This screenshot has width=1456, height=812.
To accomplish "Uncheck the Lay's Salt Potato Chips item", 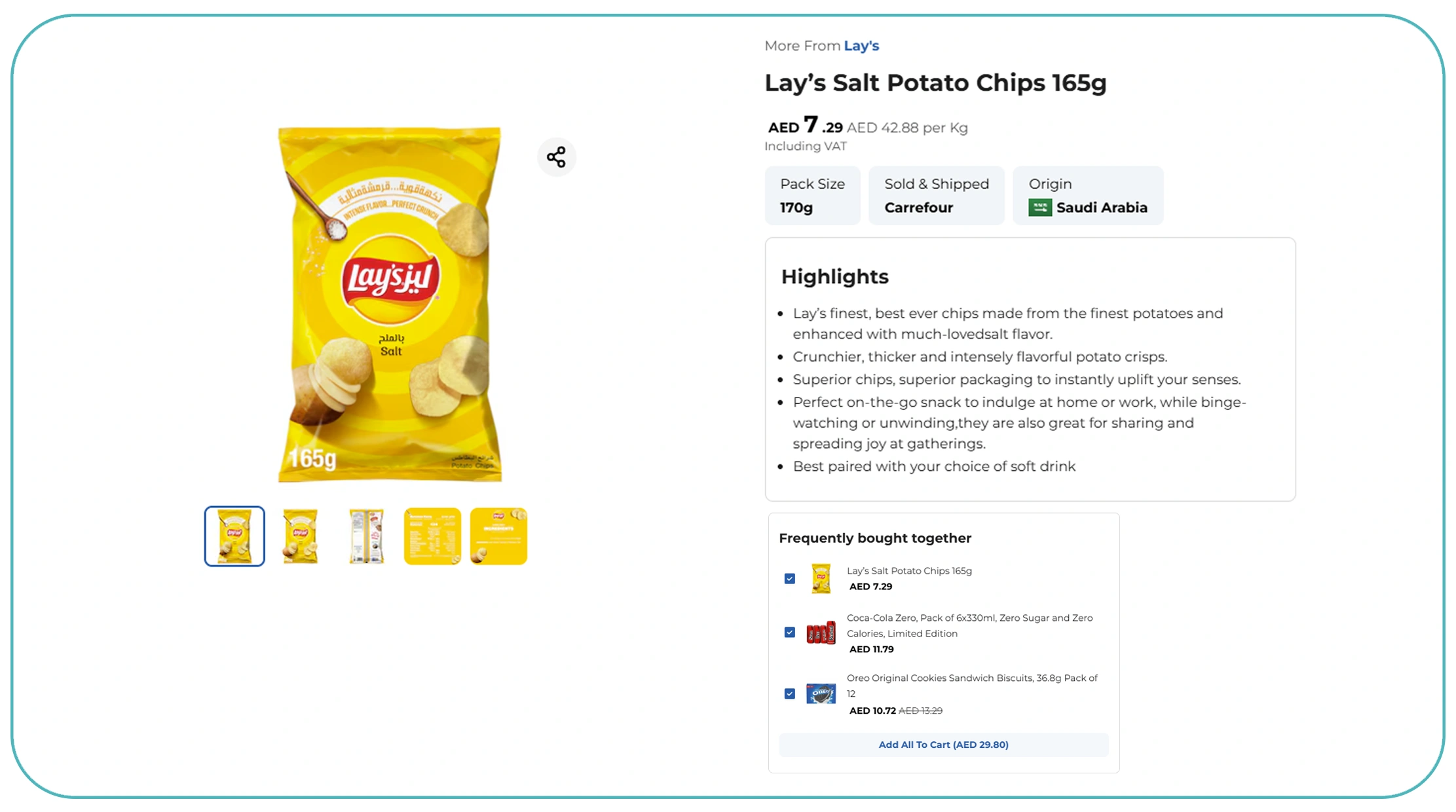I will coord(789,578).
